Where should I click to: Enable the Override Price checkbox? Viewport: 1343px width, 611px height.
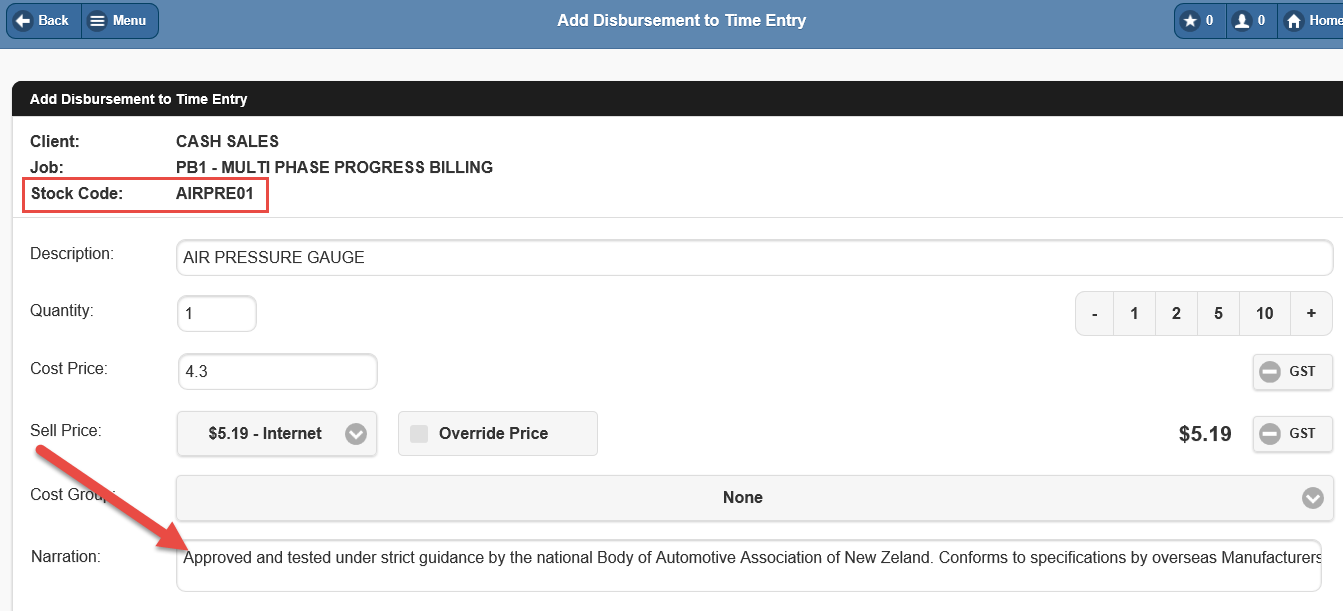pyautogui.click(x=420, y=434)
